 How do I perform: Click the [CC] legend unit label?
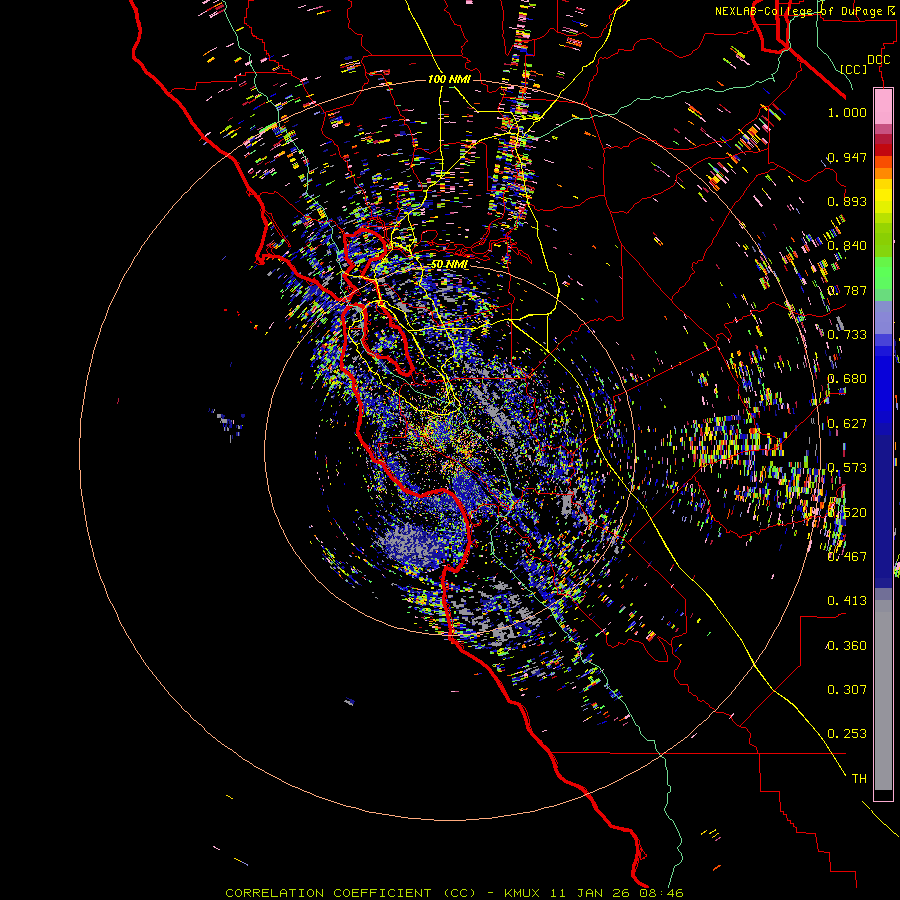(854, 69)
